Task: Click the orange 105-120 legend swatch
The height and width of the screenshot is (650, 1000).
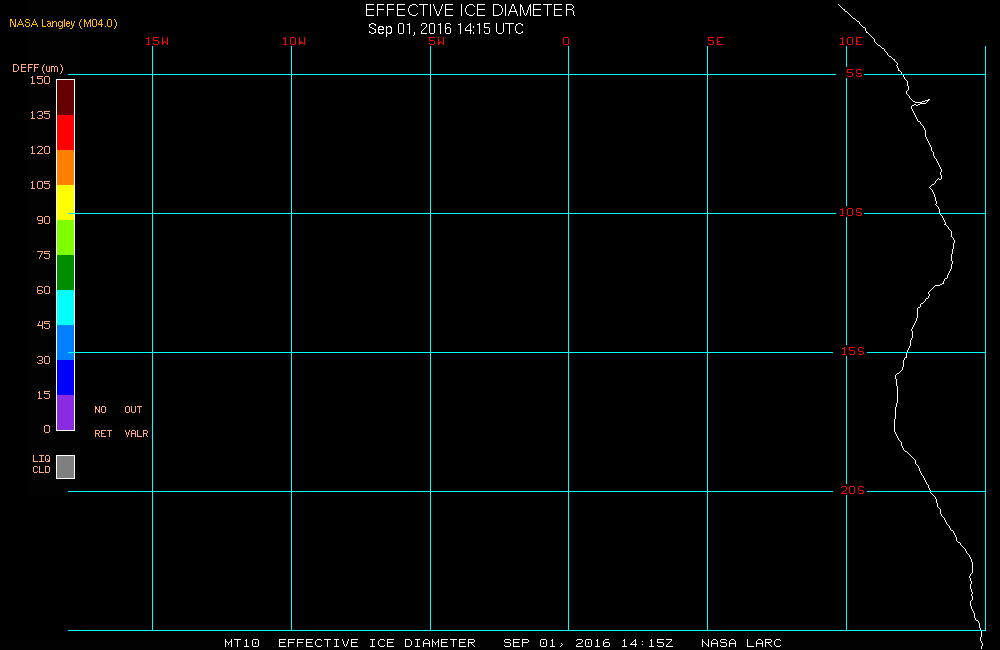Action: [66, 168]
